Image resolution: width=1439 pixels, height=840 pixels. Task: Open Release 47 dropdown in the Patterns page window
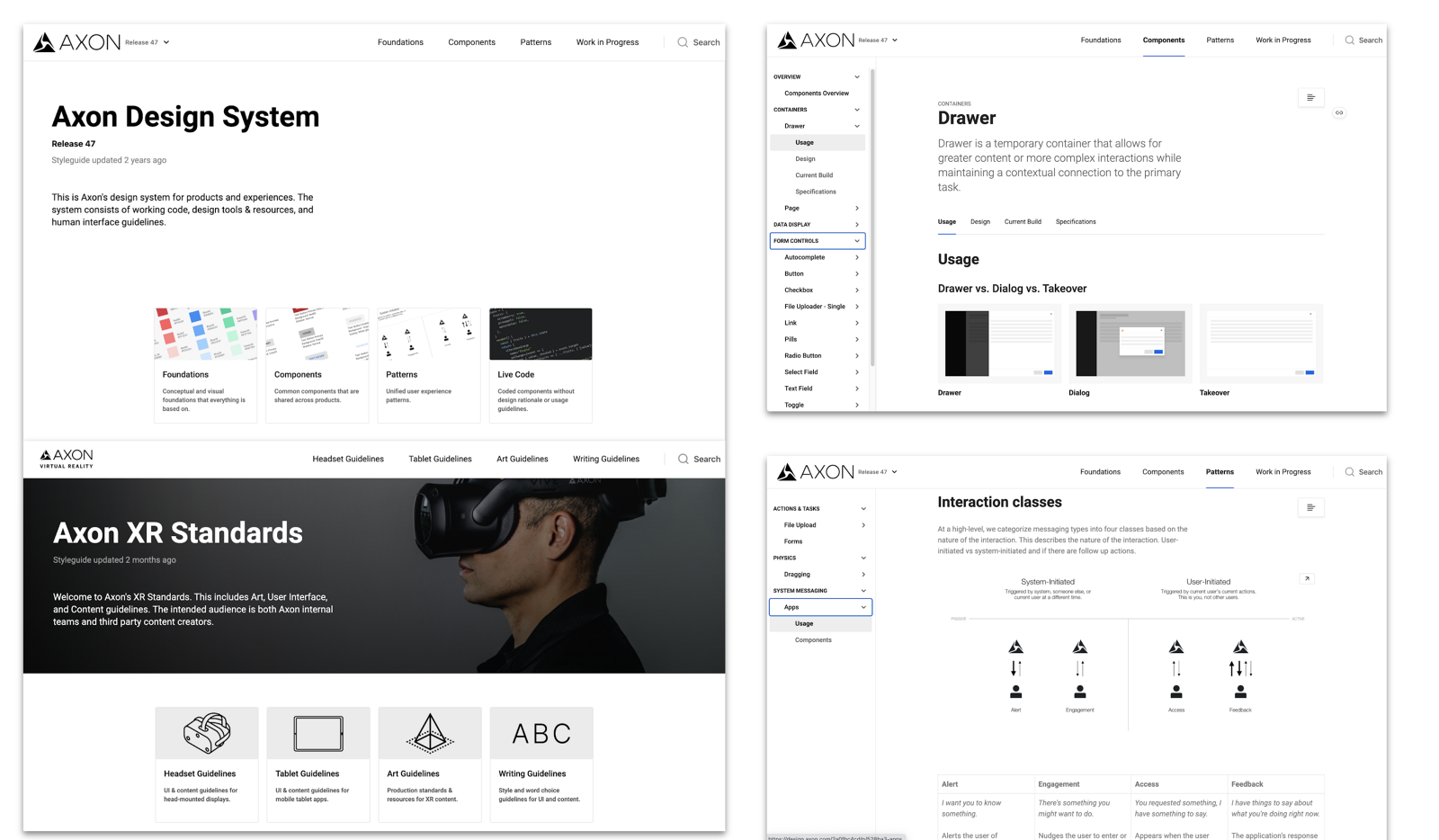(x=878, y=472)
